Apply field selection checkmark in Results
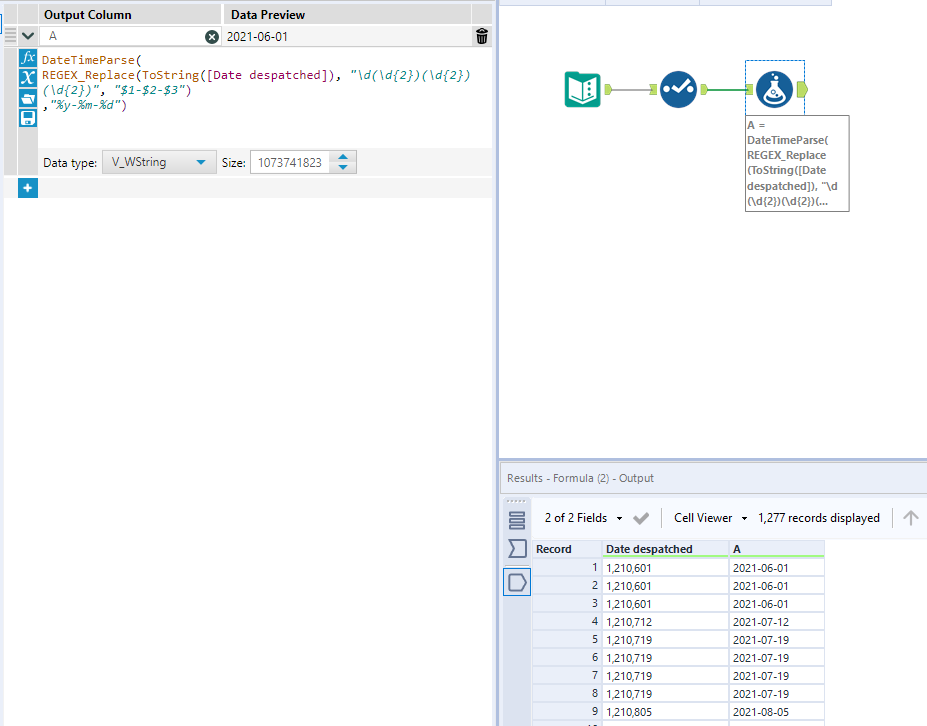Image resolution: width=927 pixels, height=726 pixels. 641,518
